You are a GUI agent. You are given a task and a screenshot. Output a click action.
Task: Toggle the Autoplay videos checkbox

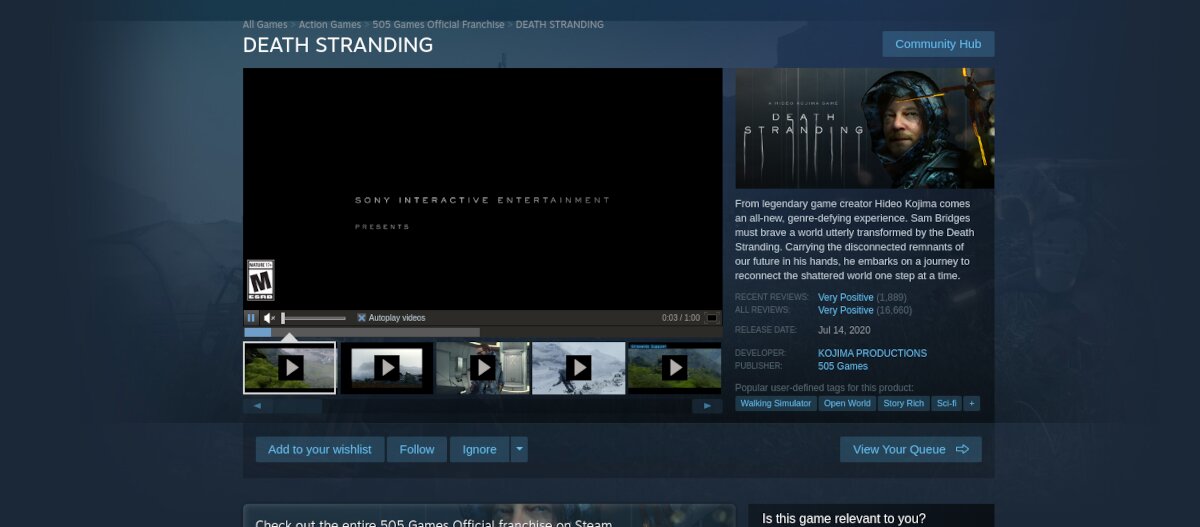pos(362,318)
